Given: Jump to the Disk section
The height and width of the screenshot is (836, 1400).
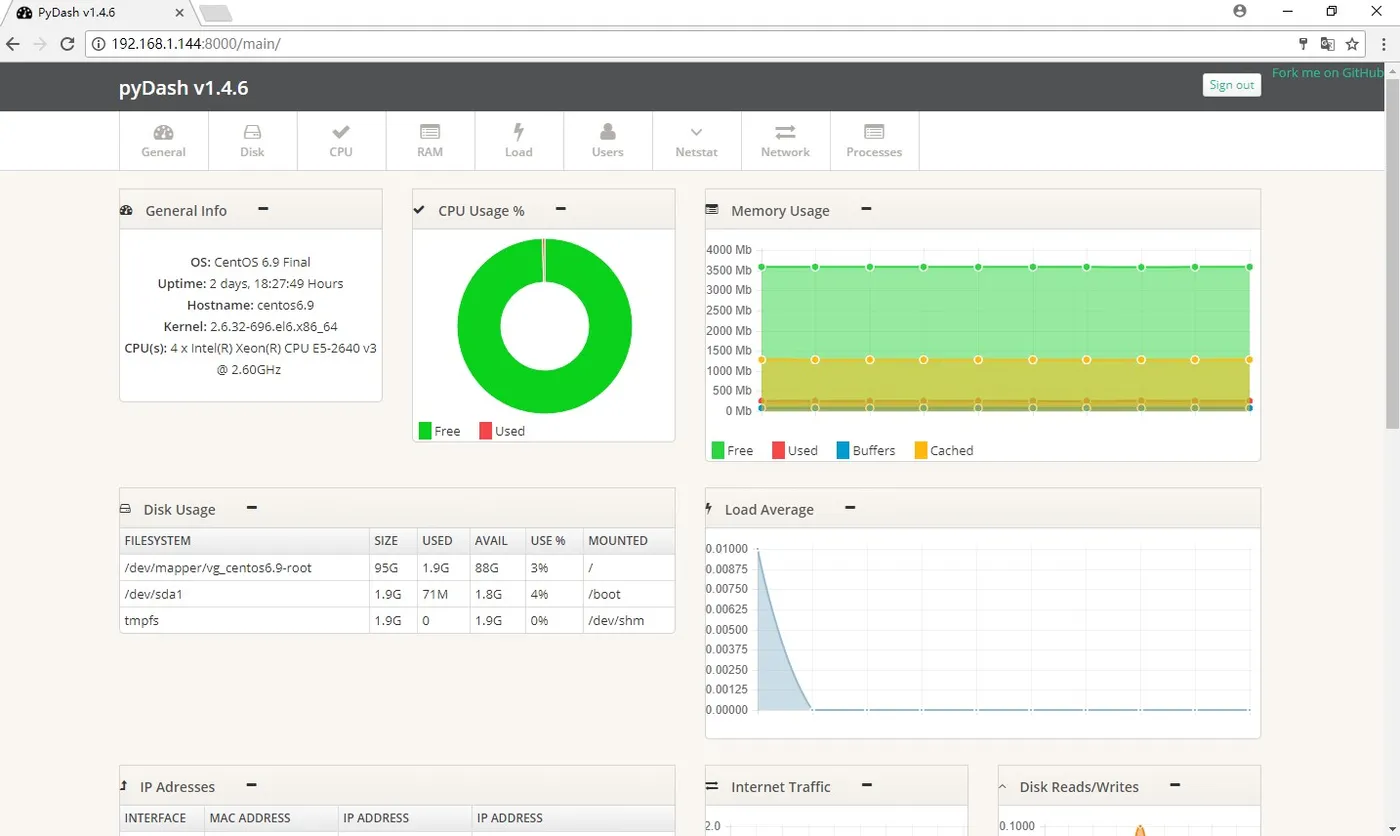Looking at the screenshot, I should (x=252, y=141).
